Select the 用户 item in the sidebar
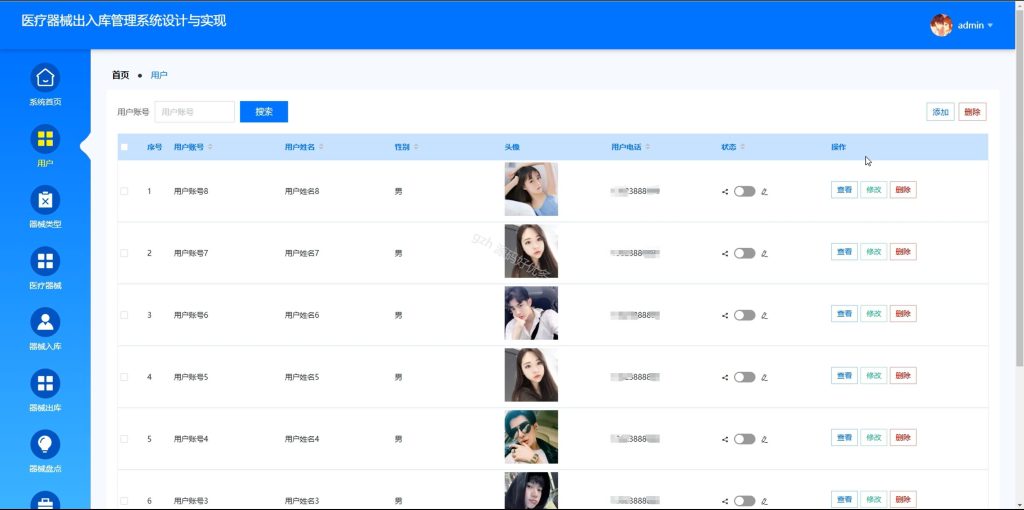 45,147
